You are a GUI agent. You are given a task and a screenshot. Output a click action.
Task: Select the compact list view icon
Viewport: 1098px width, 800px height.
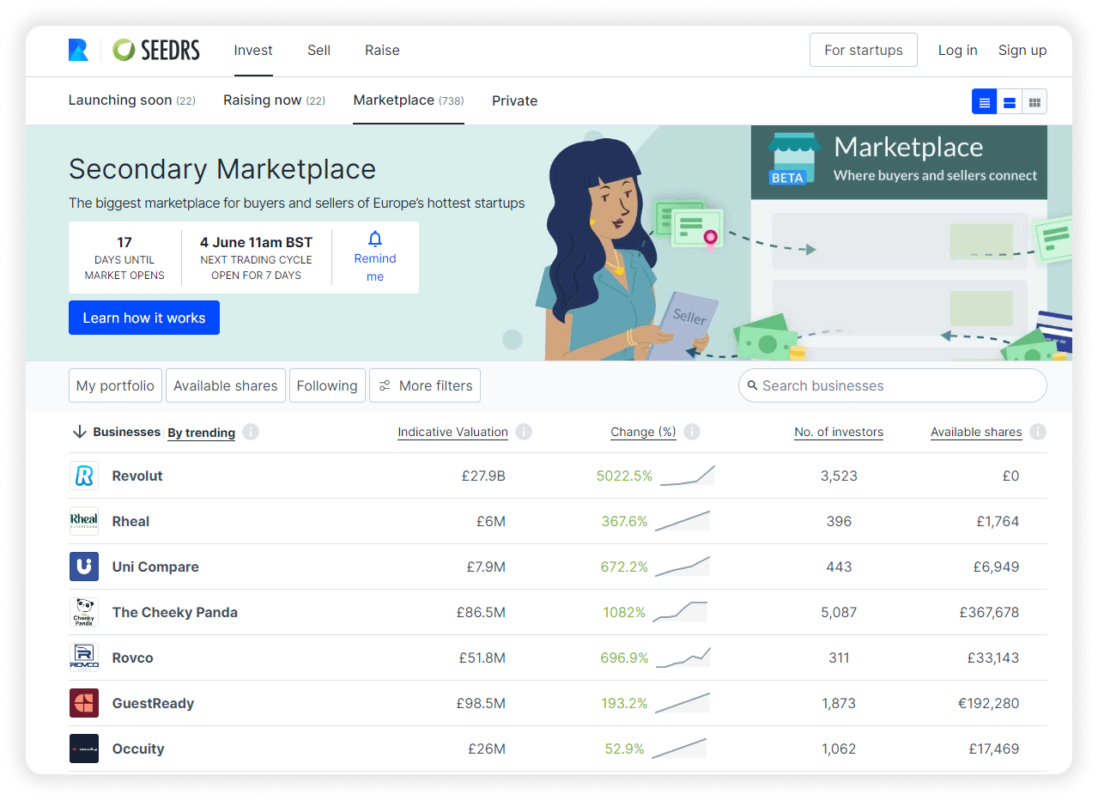pyautogui.click(x=1009, y=101)
